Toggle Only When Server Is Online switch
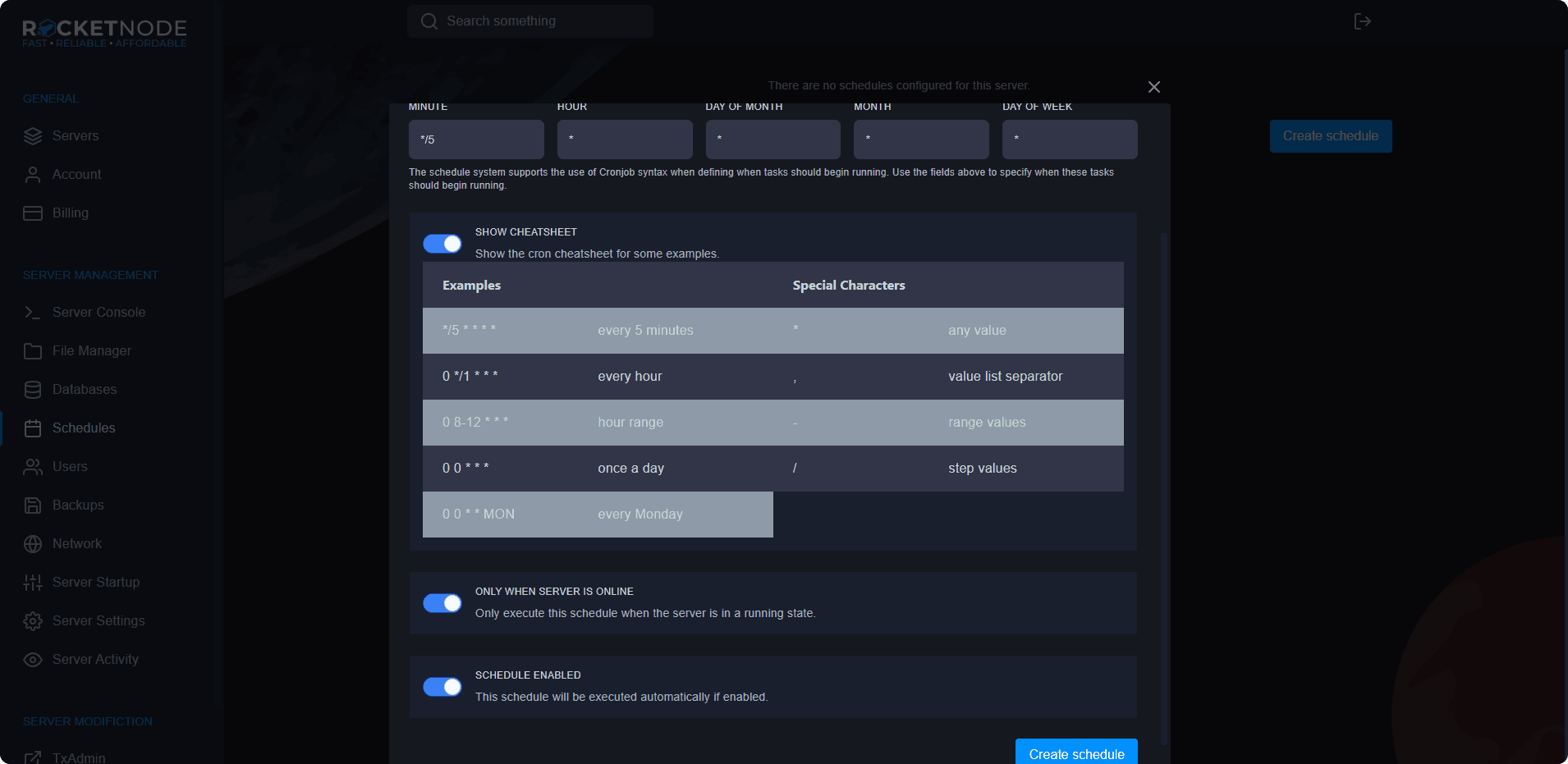Viewport: 1568px width, 764px height. tap(442, 603)
